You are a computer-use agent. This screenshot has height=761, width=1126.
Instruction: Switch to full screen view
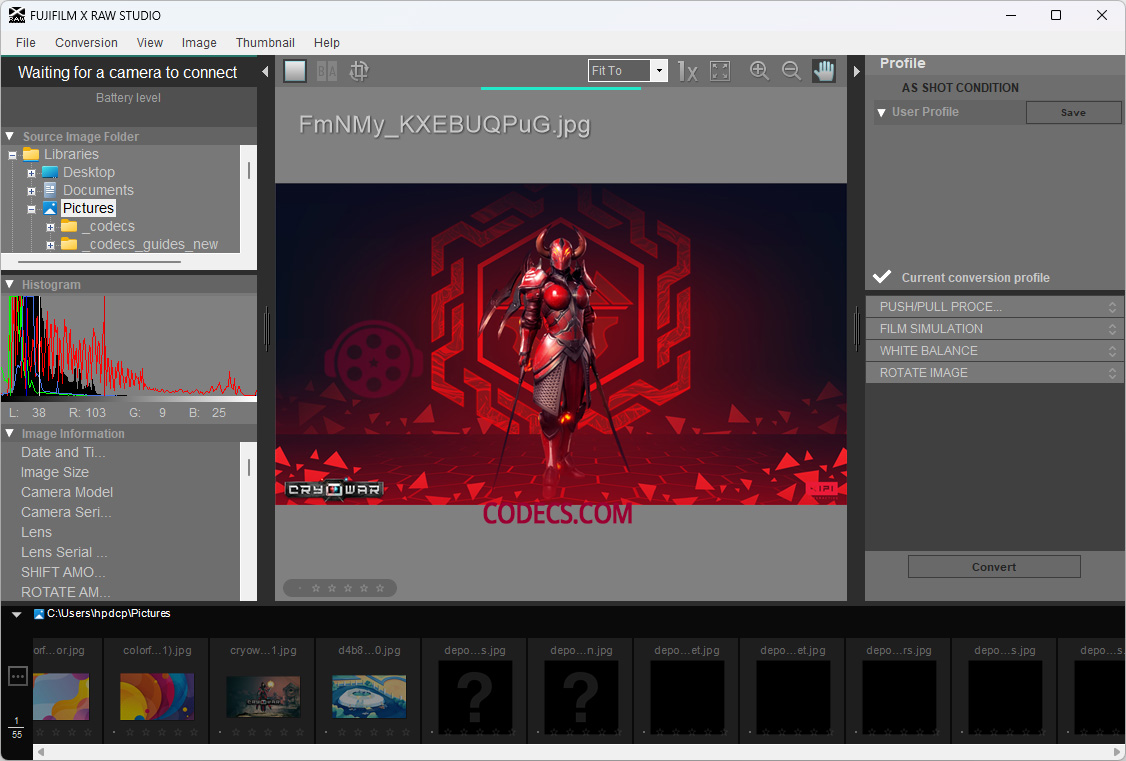720,71
